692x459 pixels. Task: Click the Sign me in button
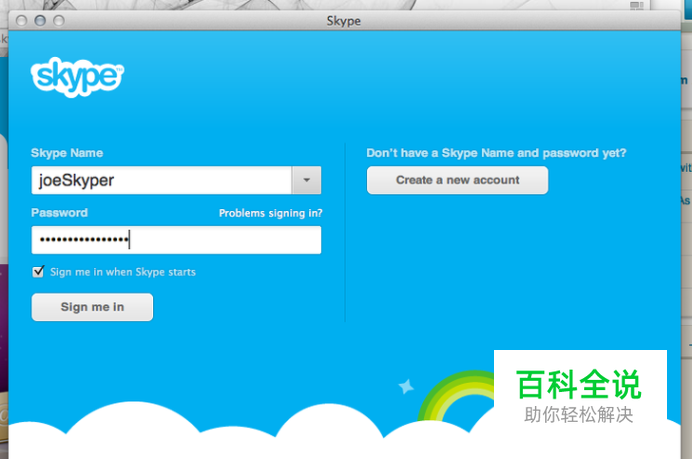coord(92,307)
